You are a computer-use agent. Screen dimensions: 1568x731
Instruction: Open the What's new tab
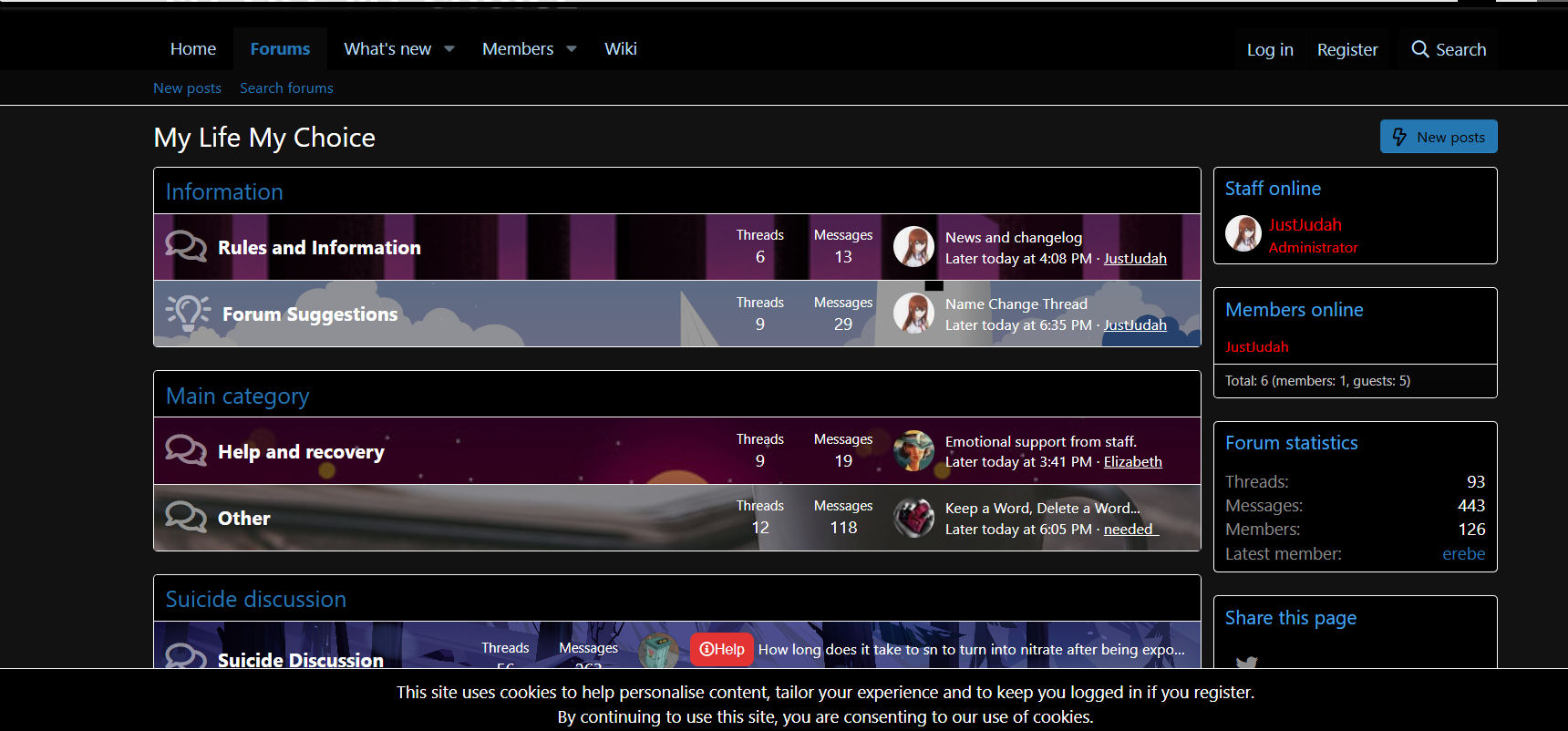click(x=387, y=49)
